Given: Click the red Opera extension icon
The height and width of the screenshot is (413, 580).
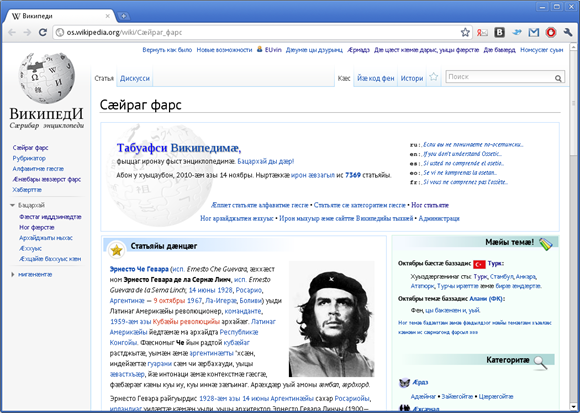Looking at the screenshot, I should pyautogui.click(x=551, y=33).
